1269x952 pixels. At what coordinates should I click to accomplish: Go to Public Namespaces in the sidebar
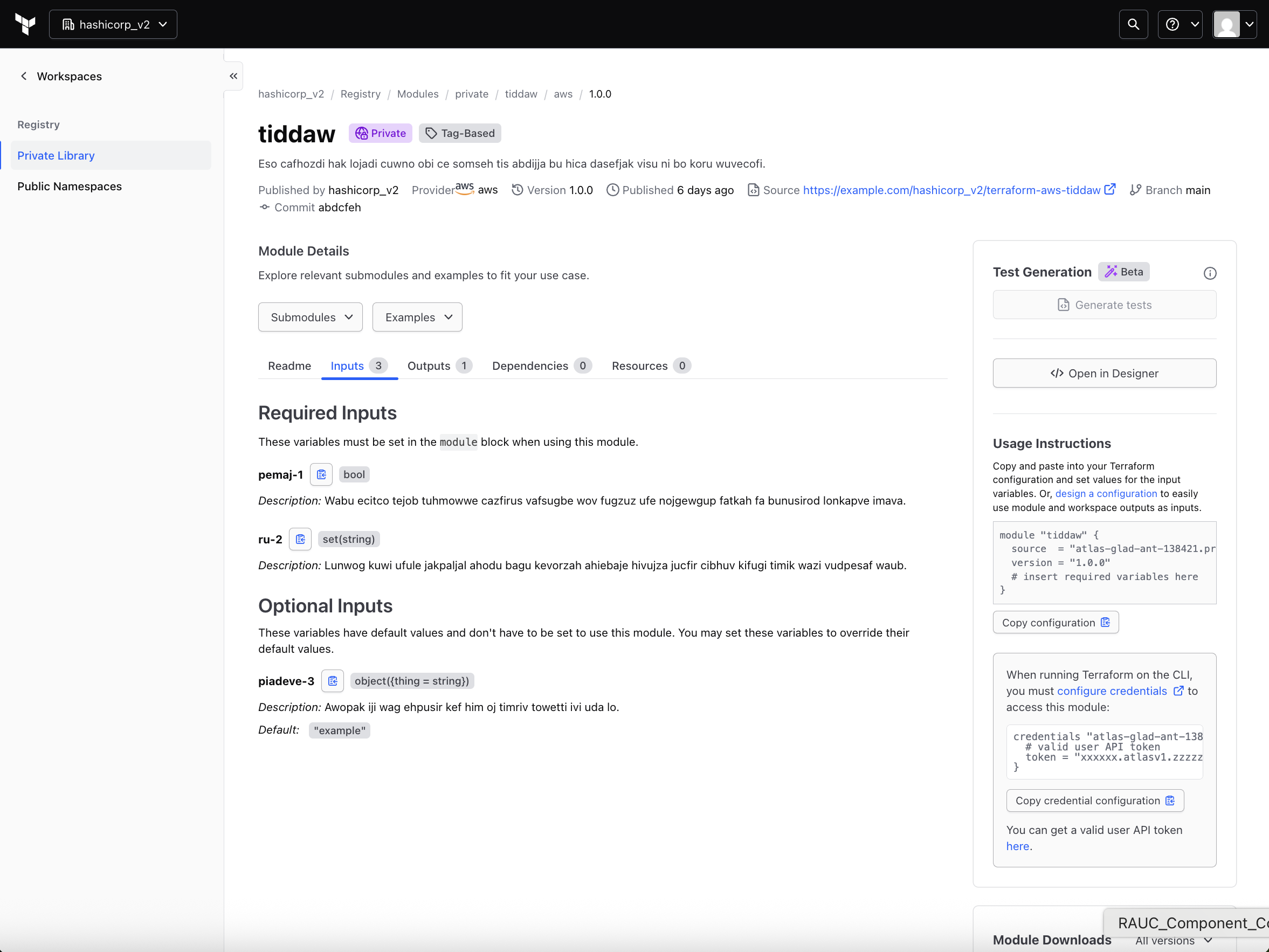tap(111, 187)
